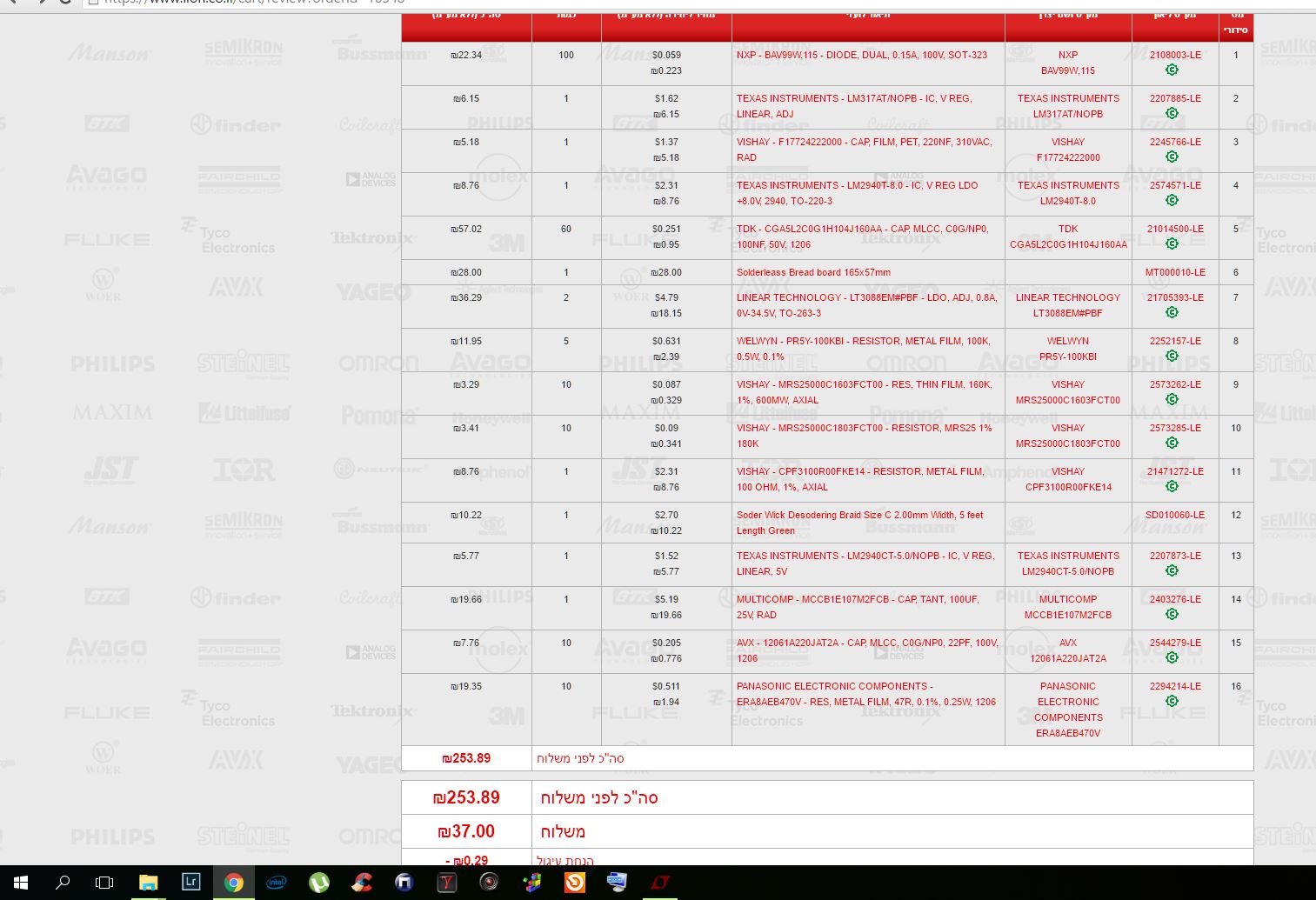Click the green icon under part 2544279-LE

pos(1172,657)
